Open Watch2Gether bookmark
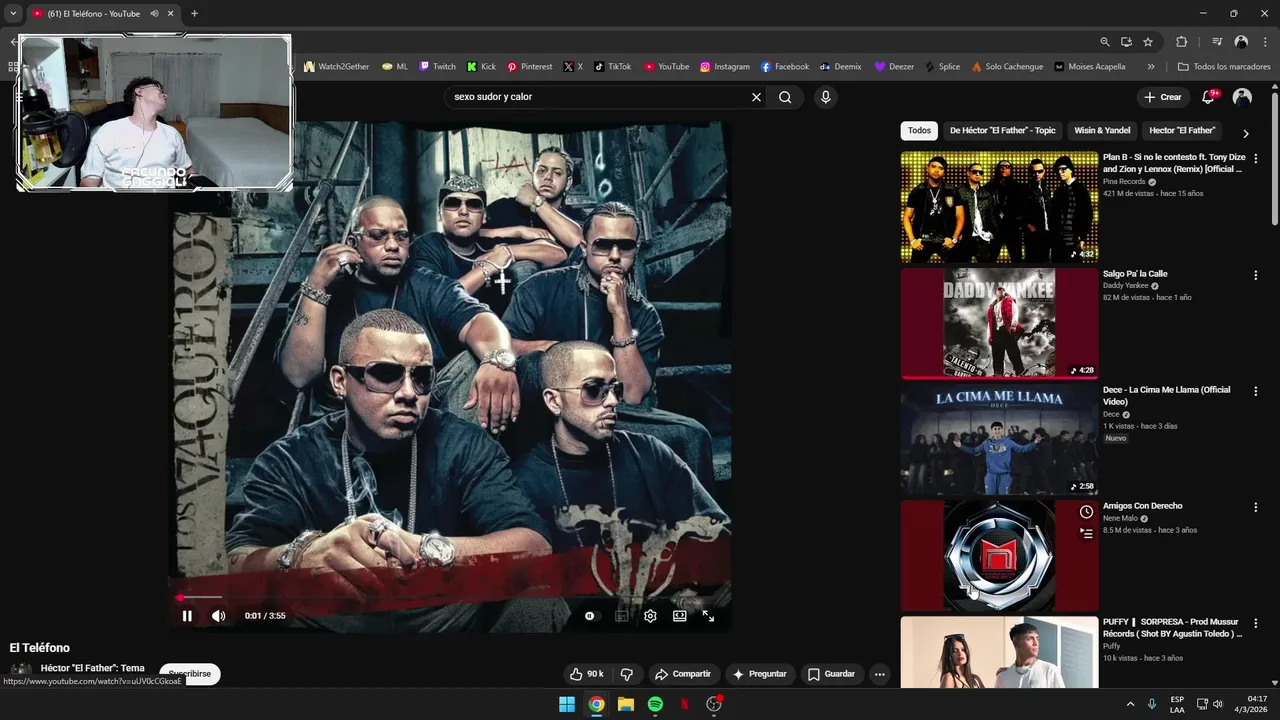The image size is (1280, 720). [337, 67]
